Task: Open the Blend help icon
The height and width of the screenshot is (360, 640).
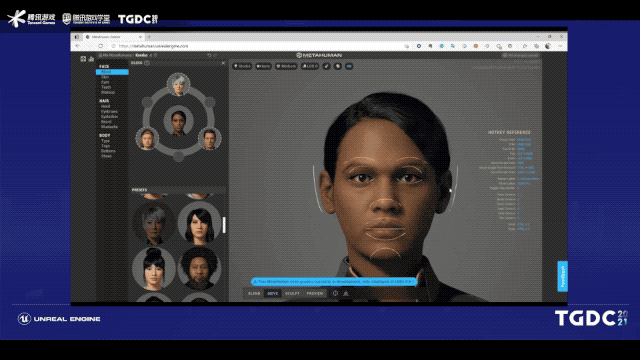Action: click(x=147, y=63)
